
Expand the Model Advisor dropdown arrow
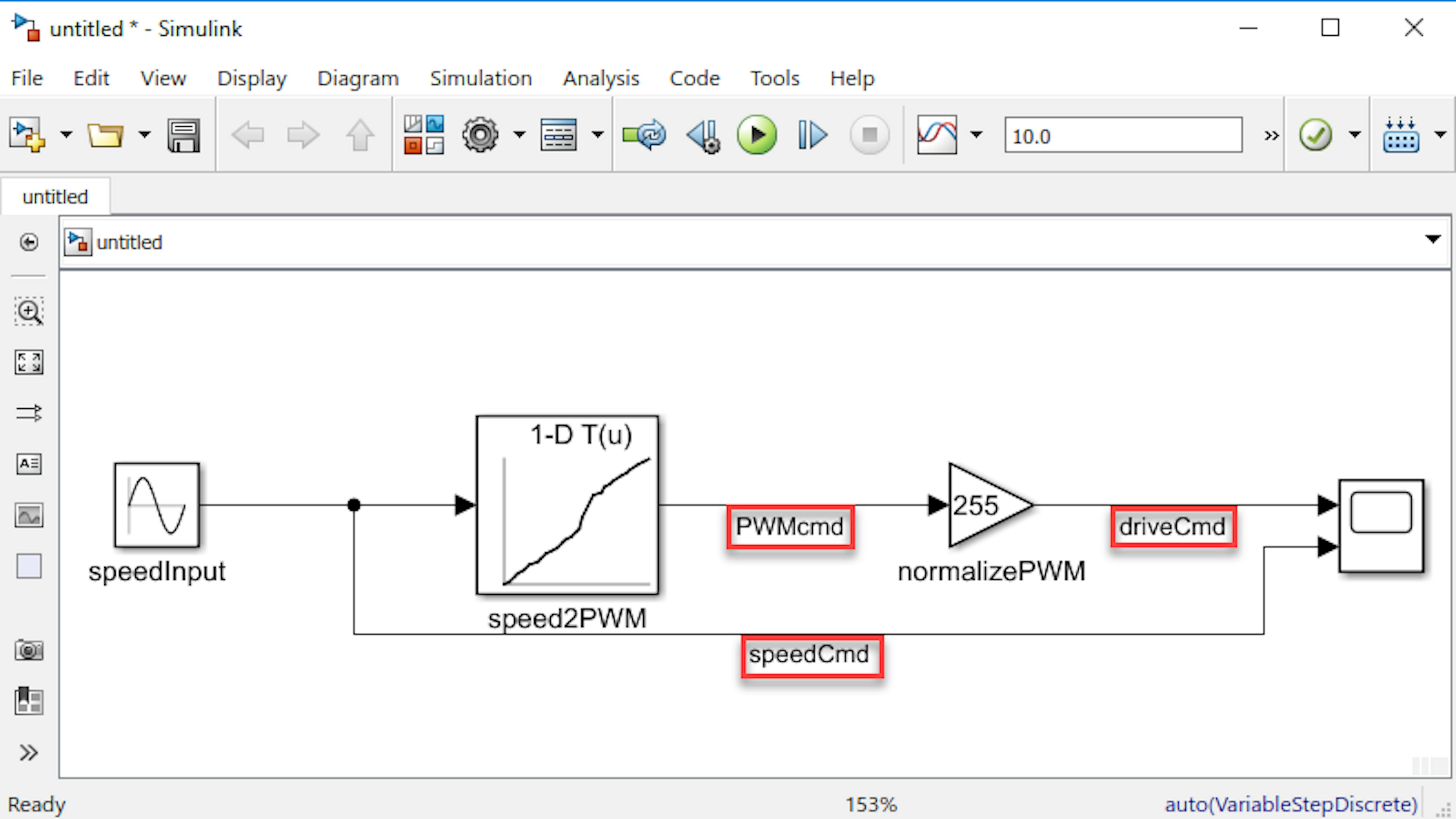(1354, 135)
